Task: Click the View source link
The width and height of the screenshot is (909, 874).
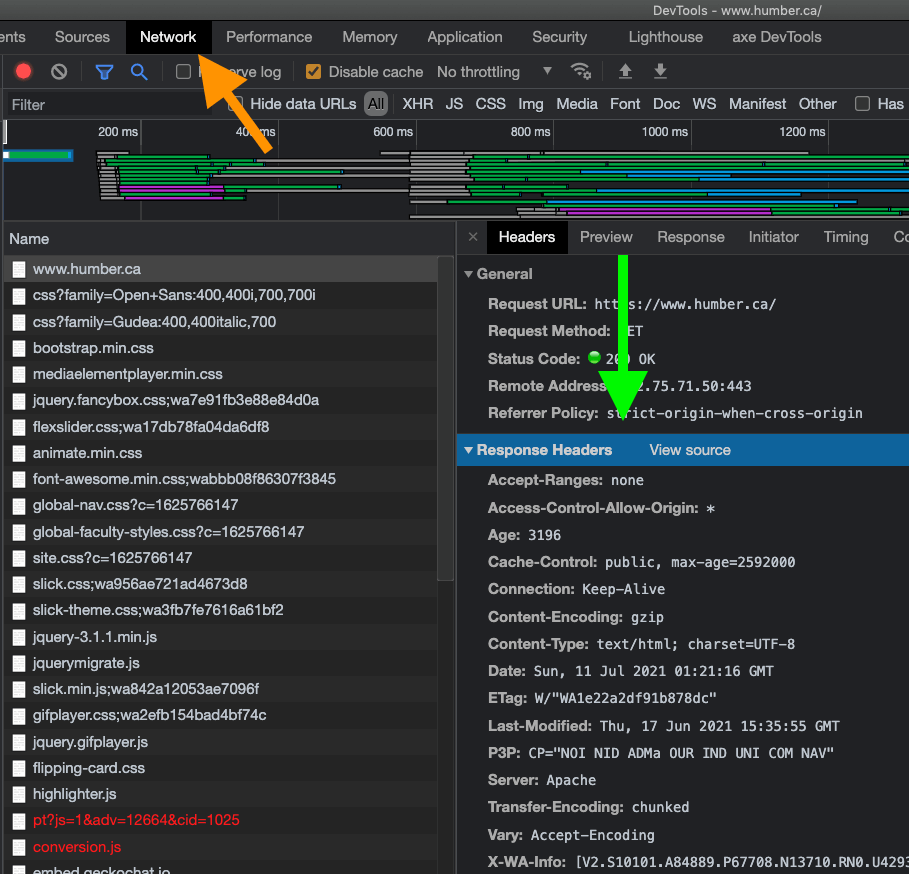Action: click(x=690, y=450)
